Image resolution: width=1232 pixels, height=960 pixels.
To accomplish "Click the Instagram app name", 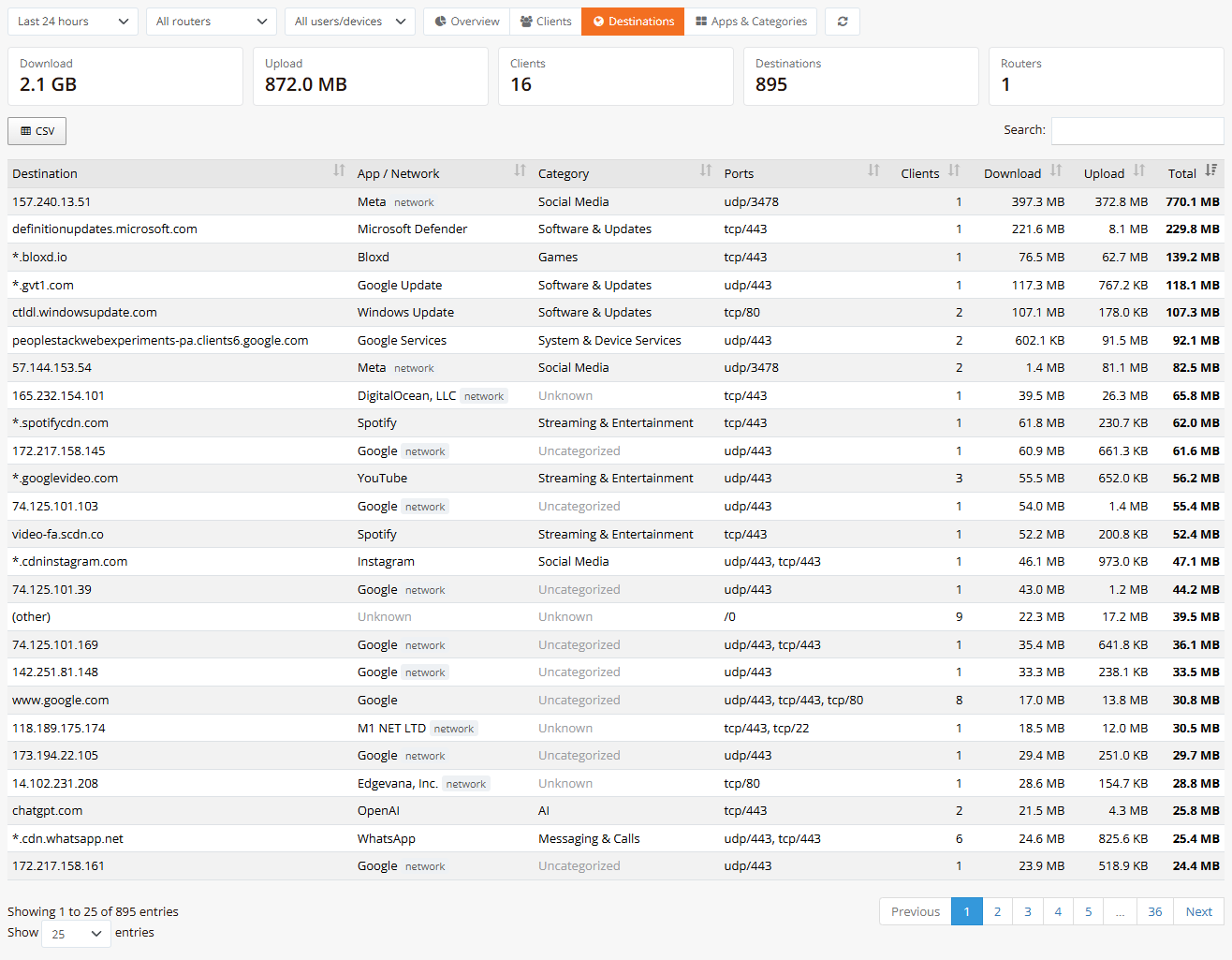I will pos(386,561).
